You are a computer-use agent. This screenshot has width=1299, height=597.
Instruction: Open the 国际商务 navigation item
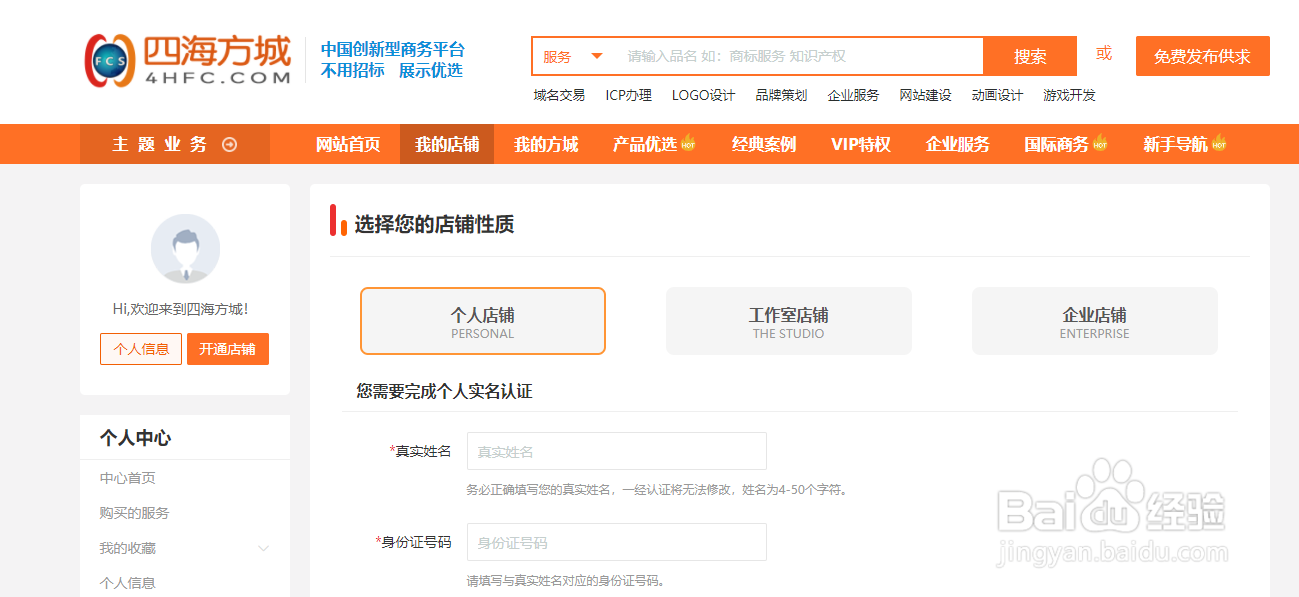(1057, 144)
